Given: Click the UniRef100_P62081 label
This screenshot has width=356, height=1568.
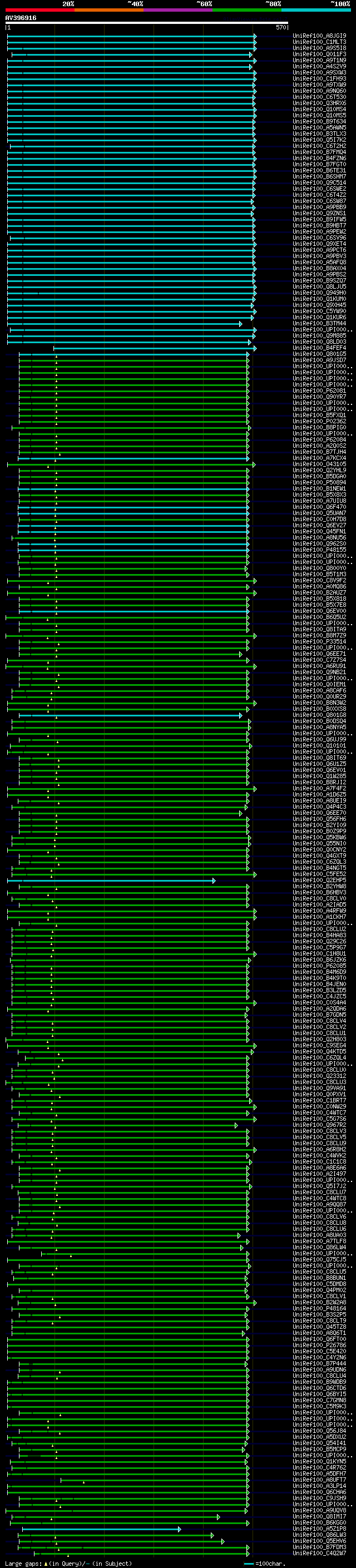Looking at the screenshot, I should tap(319, 391).
